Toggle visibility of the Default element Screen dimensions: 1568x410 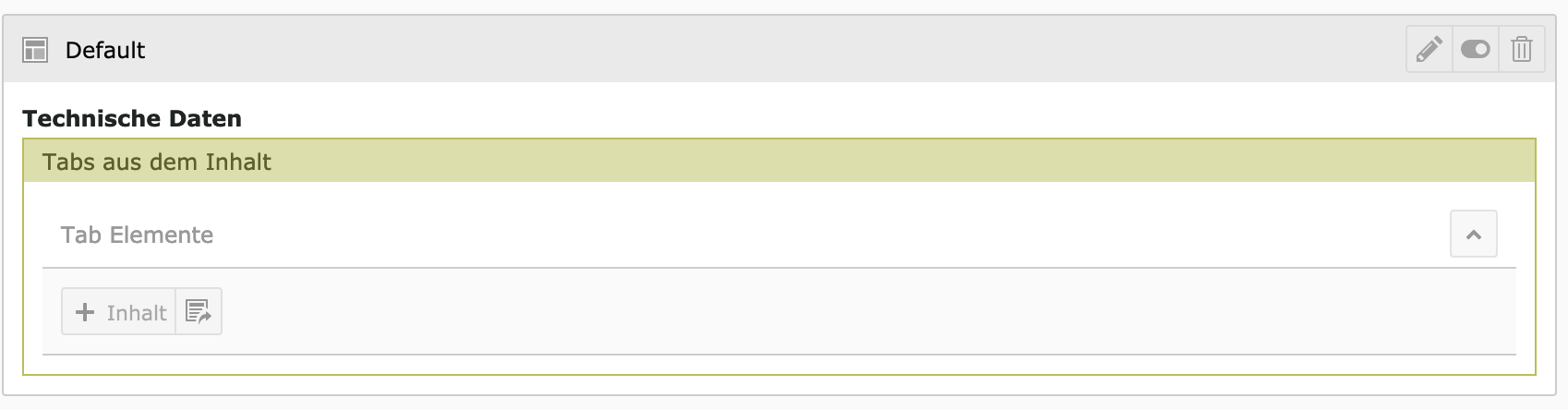point(1476,49)
